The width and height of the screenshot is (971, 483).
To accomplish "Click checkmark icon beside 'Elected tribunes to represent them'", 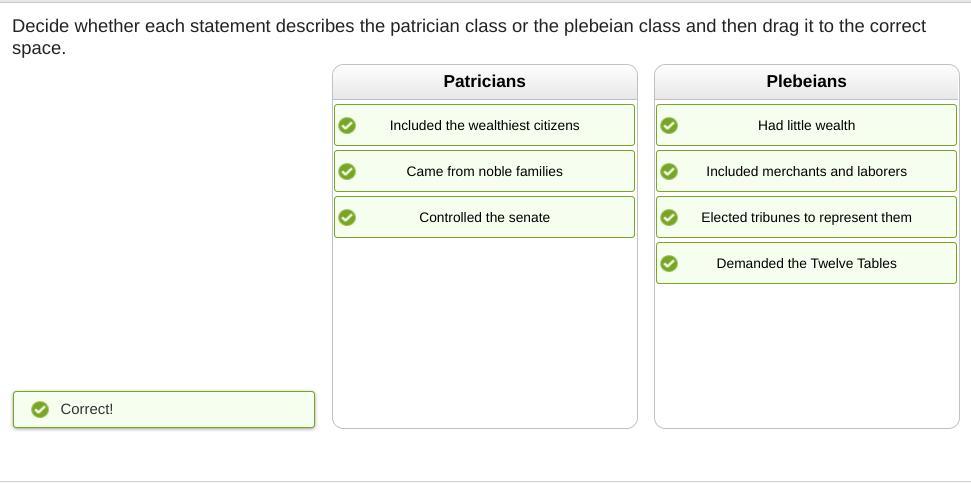I will pyautogui.click(x=669, y=218).
